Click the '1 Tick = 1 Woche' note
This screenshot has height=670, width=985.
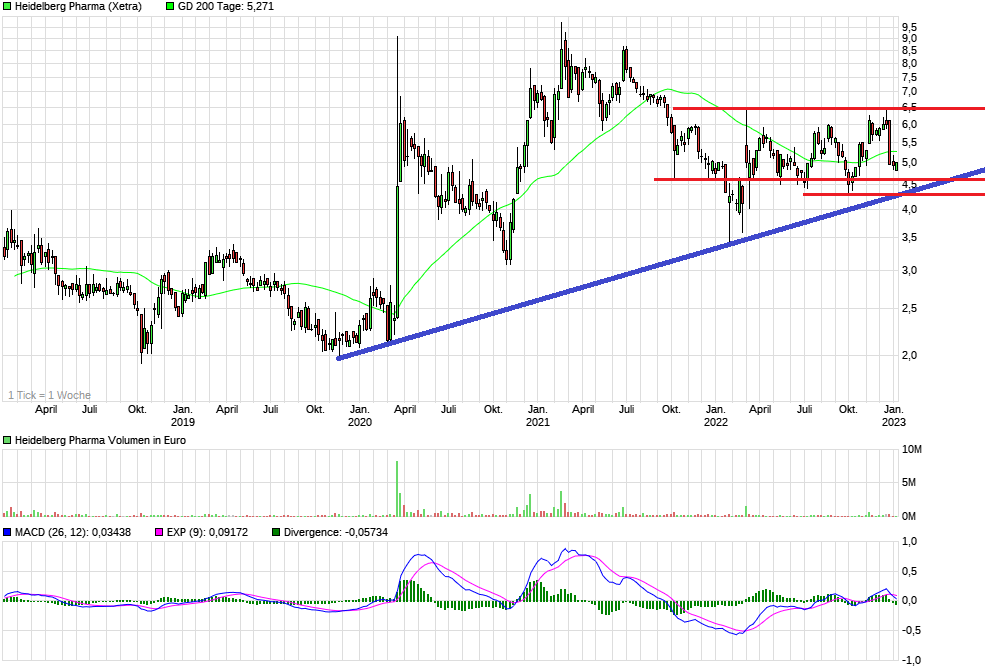[50, 395]
